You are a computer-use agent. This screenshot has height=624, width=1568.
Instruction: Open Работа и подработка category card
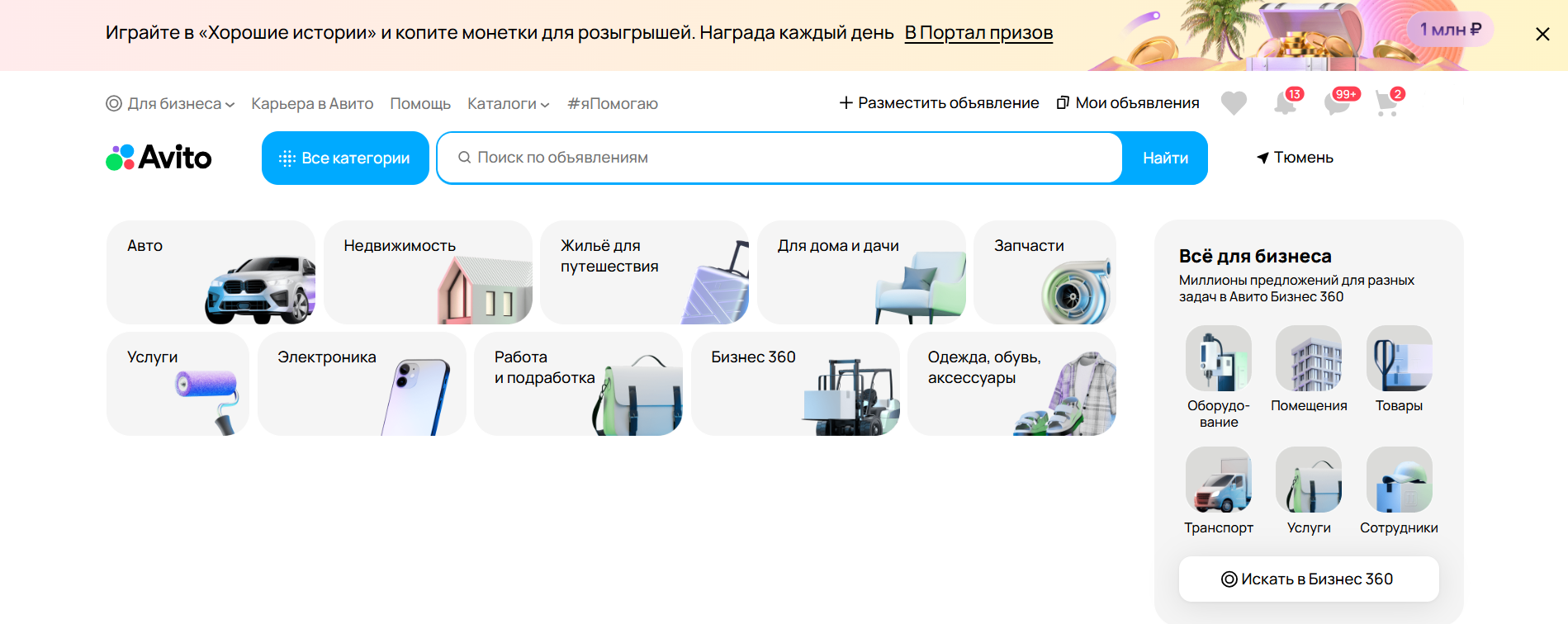pos(578,384)
